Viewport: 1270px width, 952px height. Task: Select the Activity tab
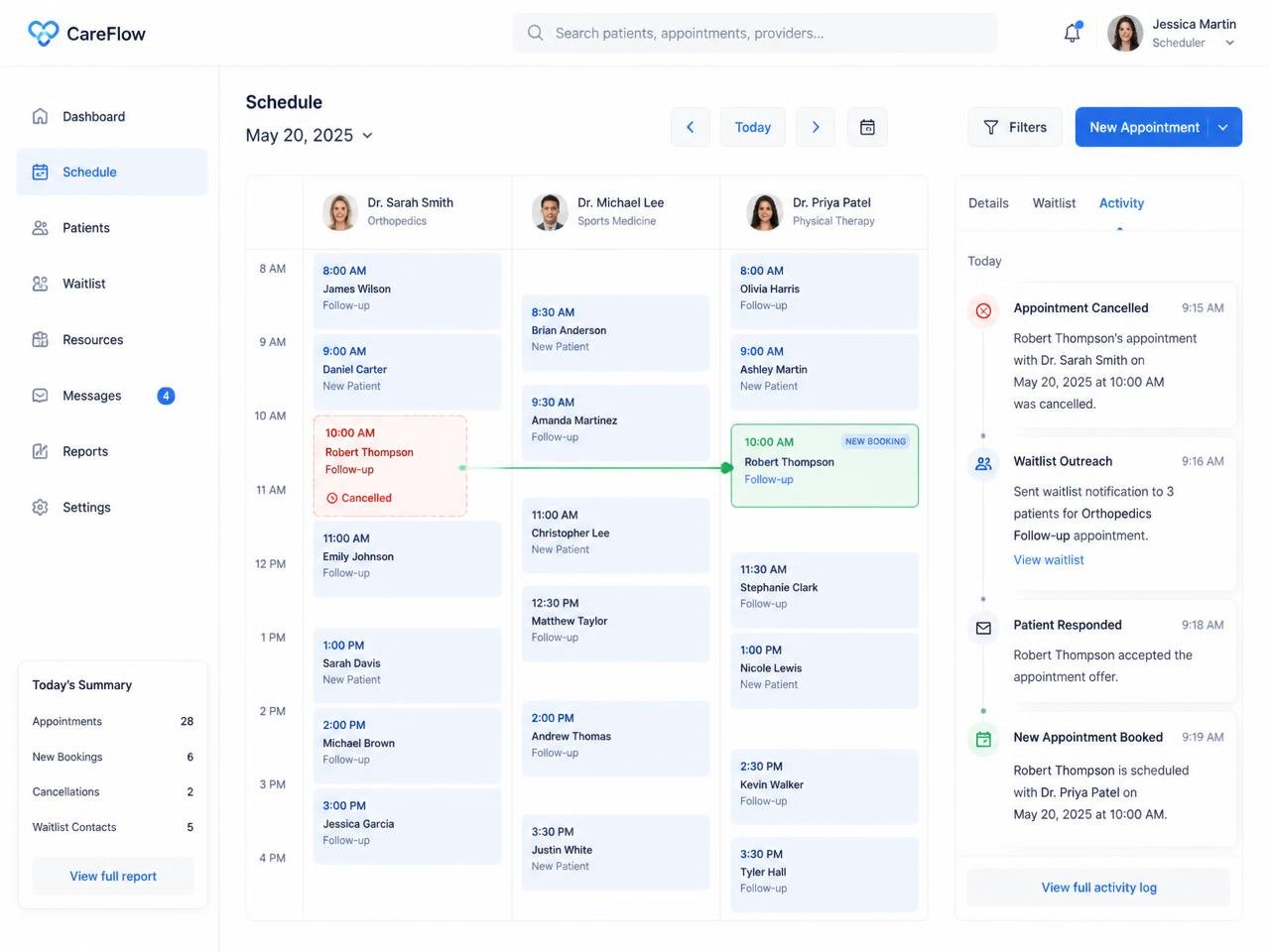pyautogui.click(x=1121, y=203)
